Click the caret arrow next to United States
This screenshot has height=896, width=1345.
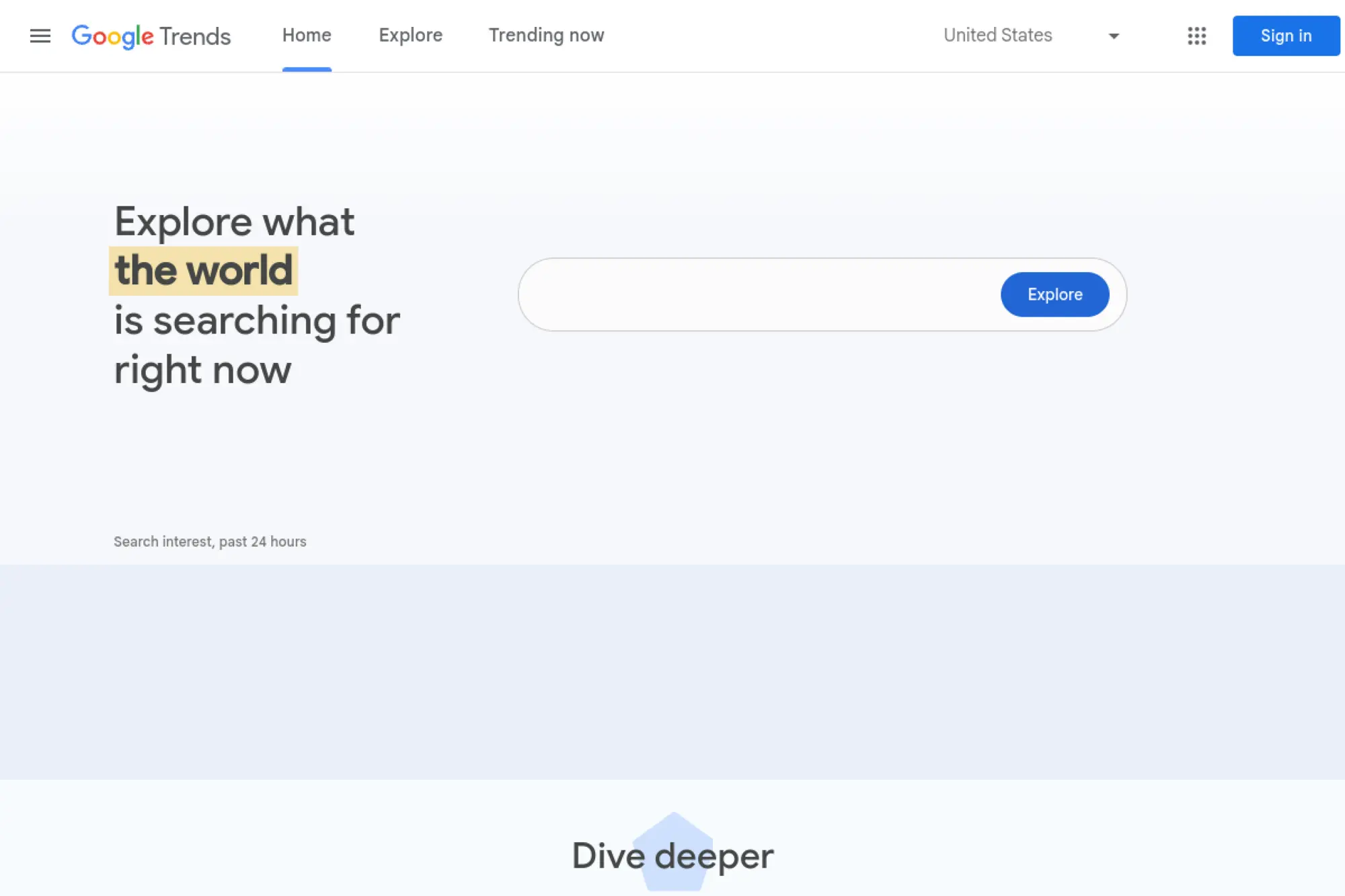[1114, 36]
